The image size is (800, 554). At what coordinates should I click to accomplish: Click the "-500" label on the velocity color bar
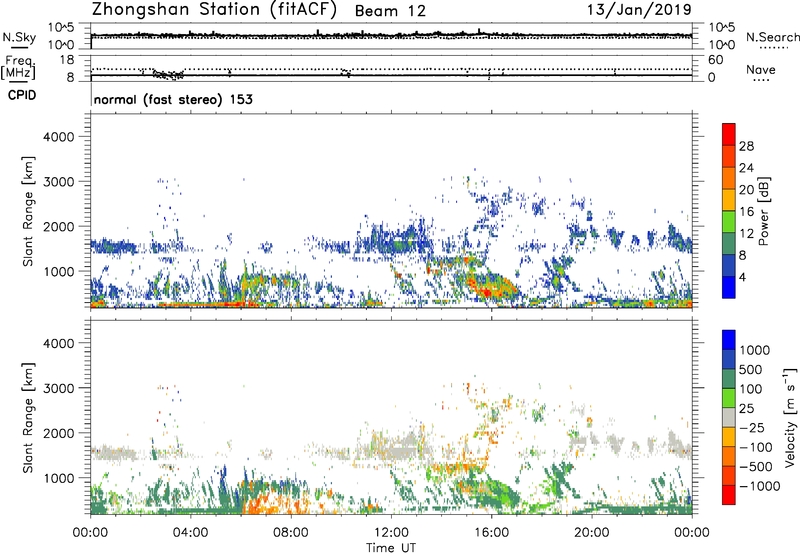(755, 467)
